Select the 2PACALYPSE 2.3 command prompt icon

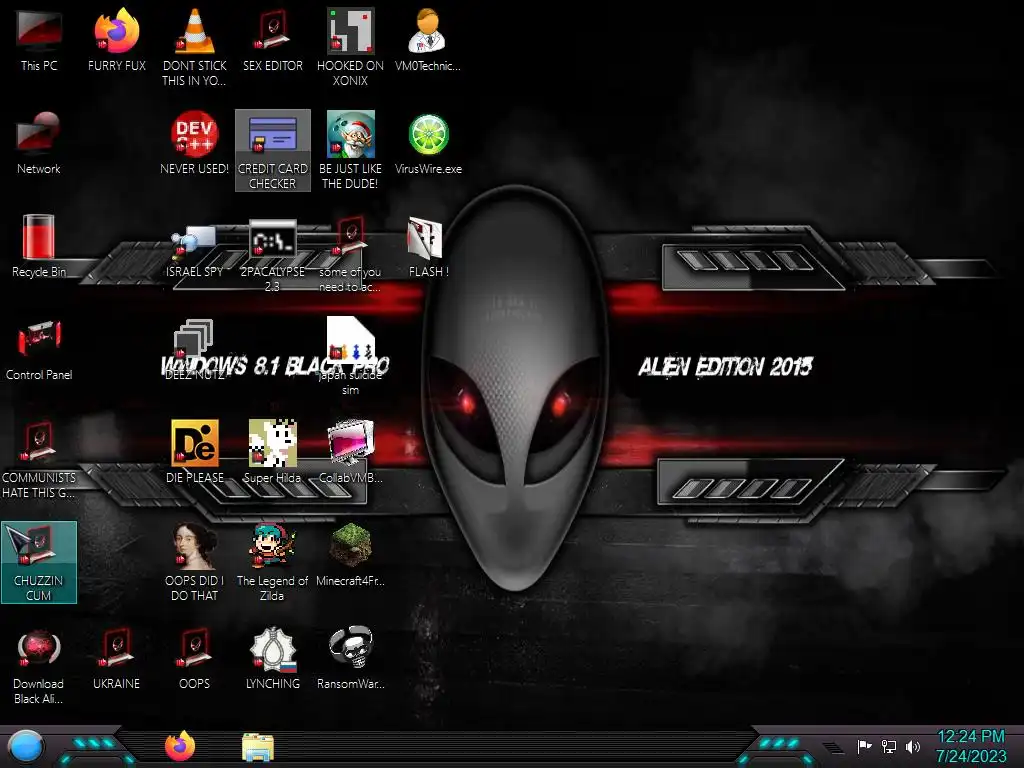coord(273,255)
